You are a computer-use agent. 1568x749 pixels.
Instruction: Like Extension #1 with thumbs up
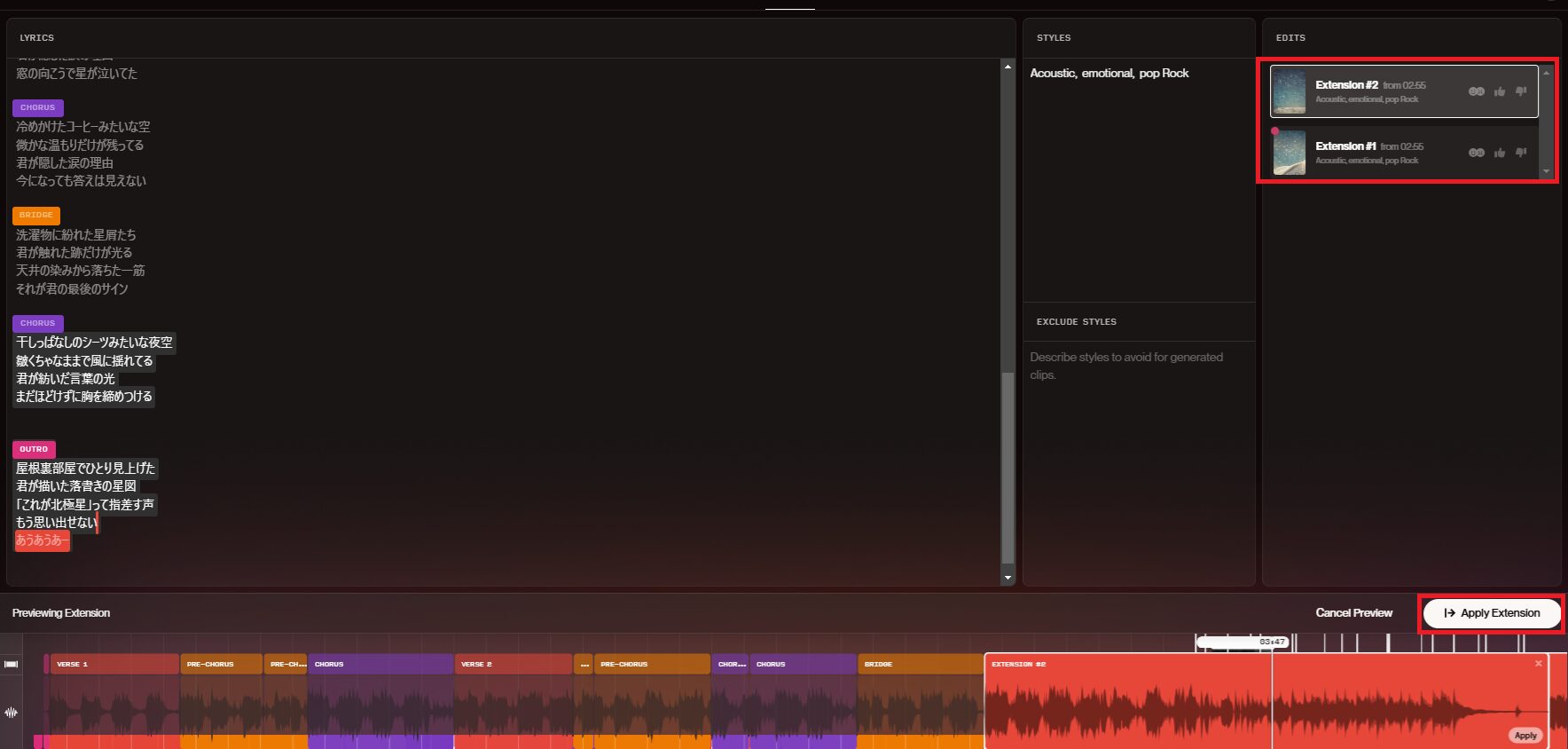(1499, 153)
